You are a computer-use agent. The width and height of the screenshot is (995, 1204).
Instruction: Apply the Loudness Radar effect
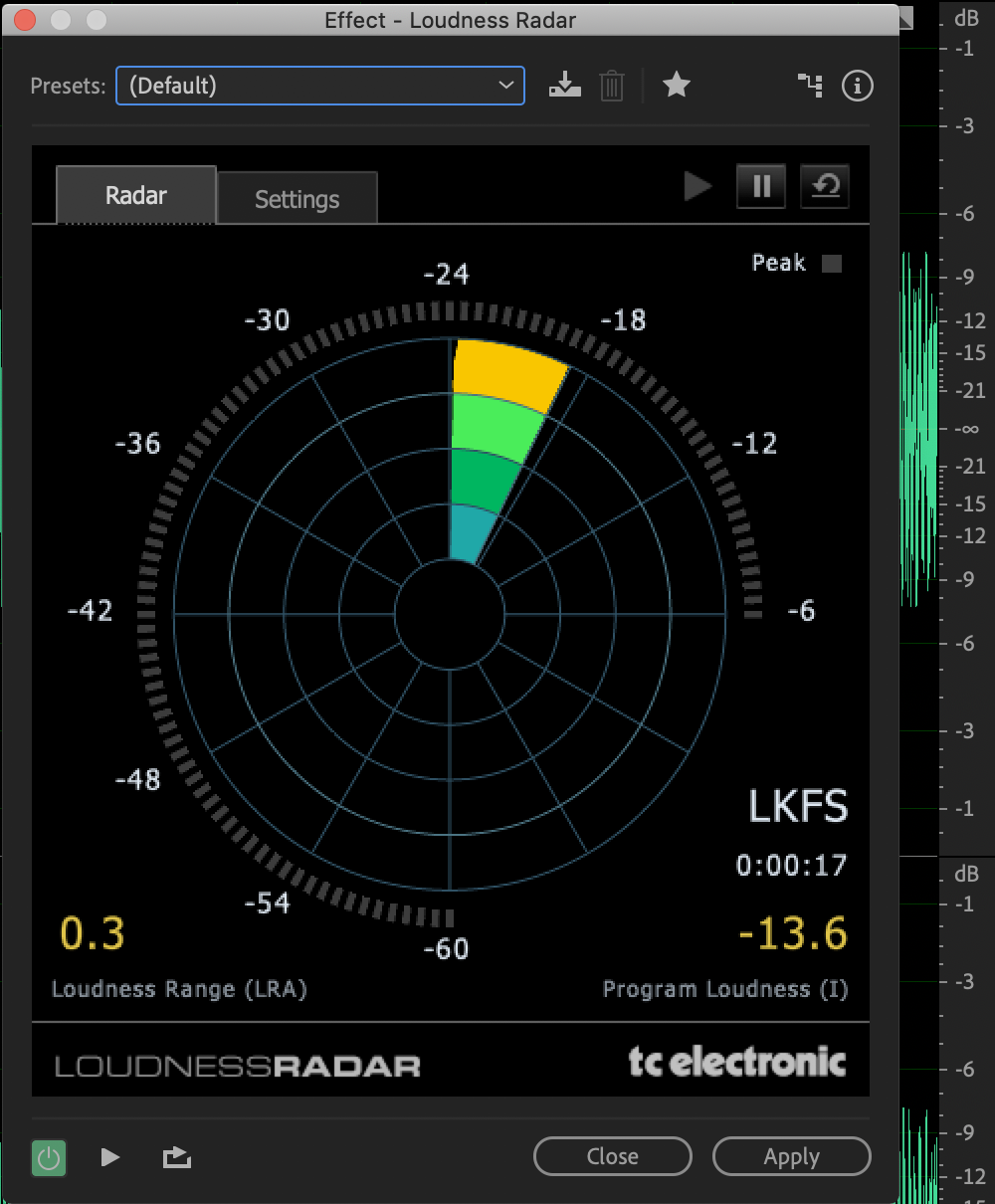pyautogui.click(x=792, y=1156)
